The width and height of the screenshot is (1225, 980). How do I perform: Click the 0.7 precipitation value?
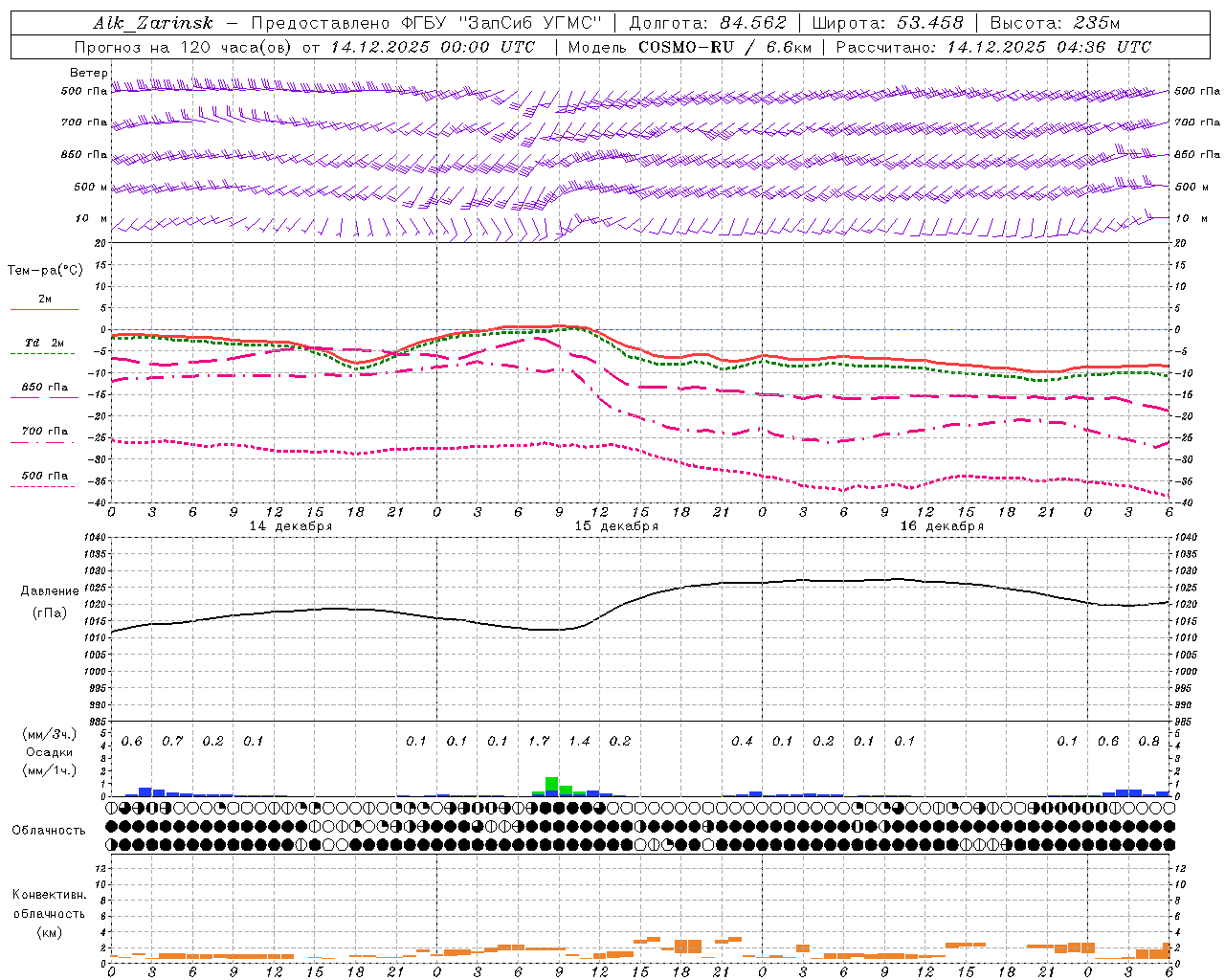(x=172, y=741)
